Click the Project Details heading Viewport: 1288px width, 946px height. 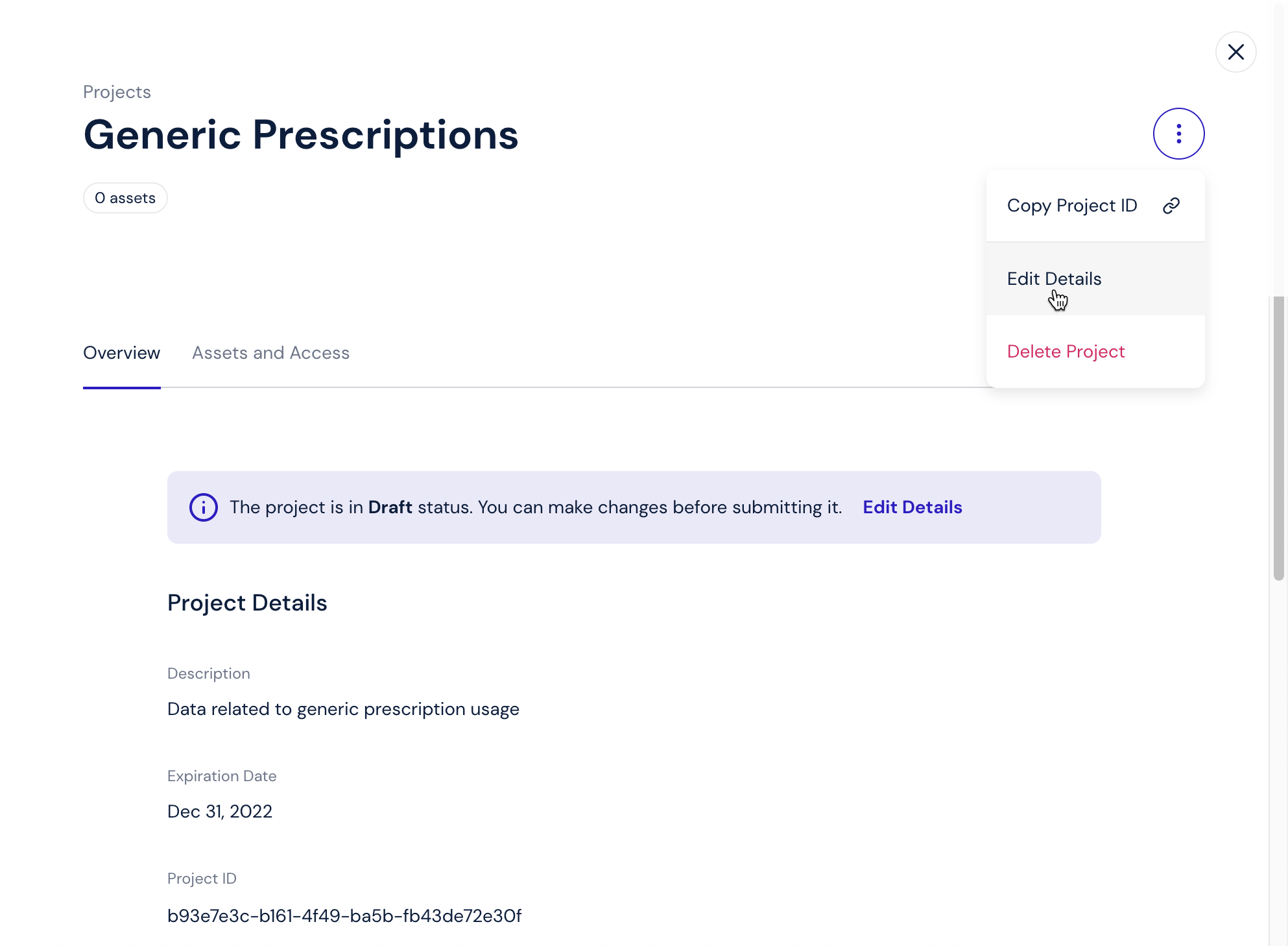[x=247, y=603]
